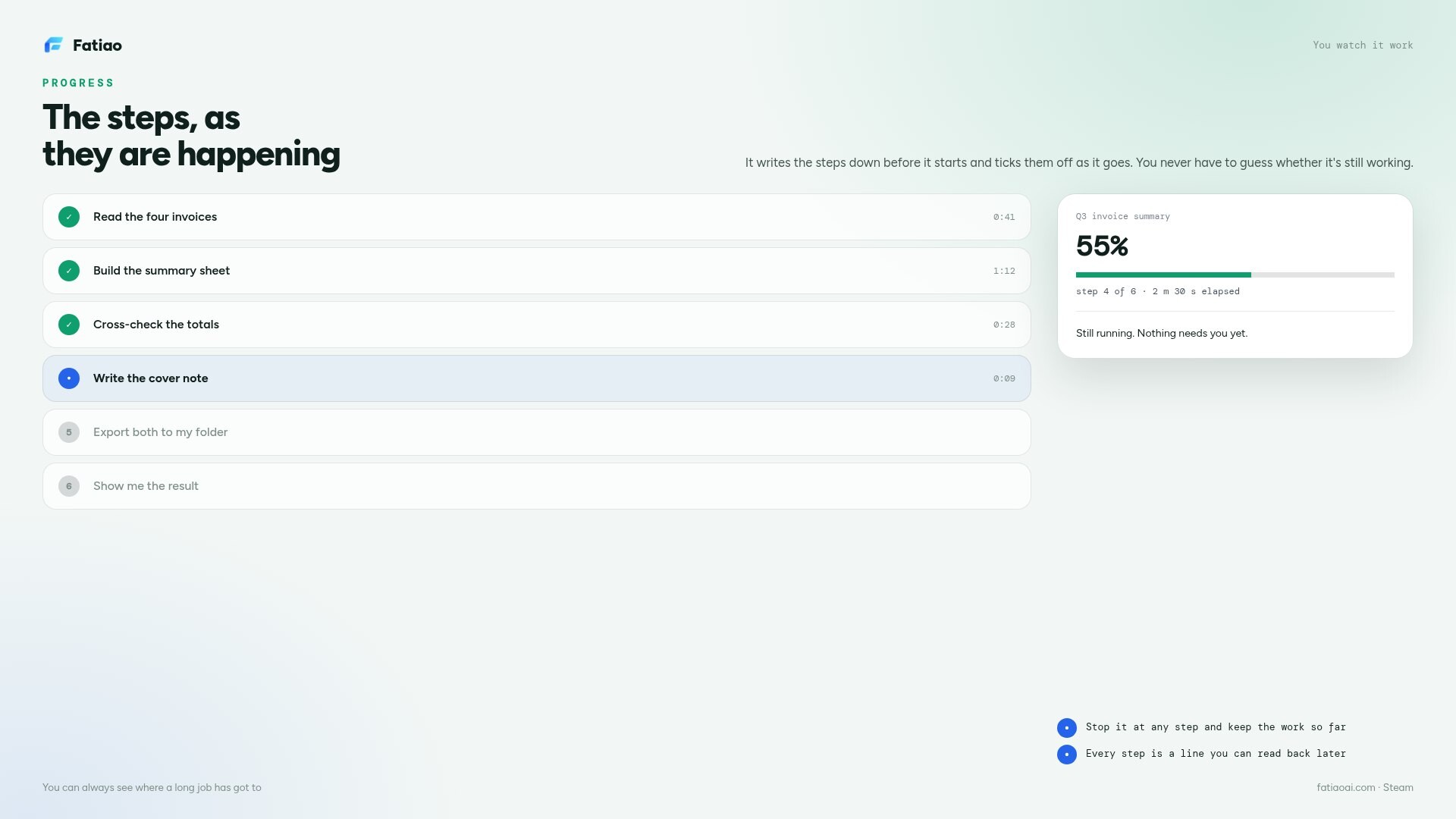Select the Read the four invoices text

(x=155, y=217)
